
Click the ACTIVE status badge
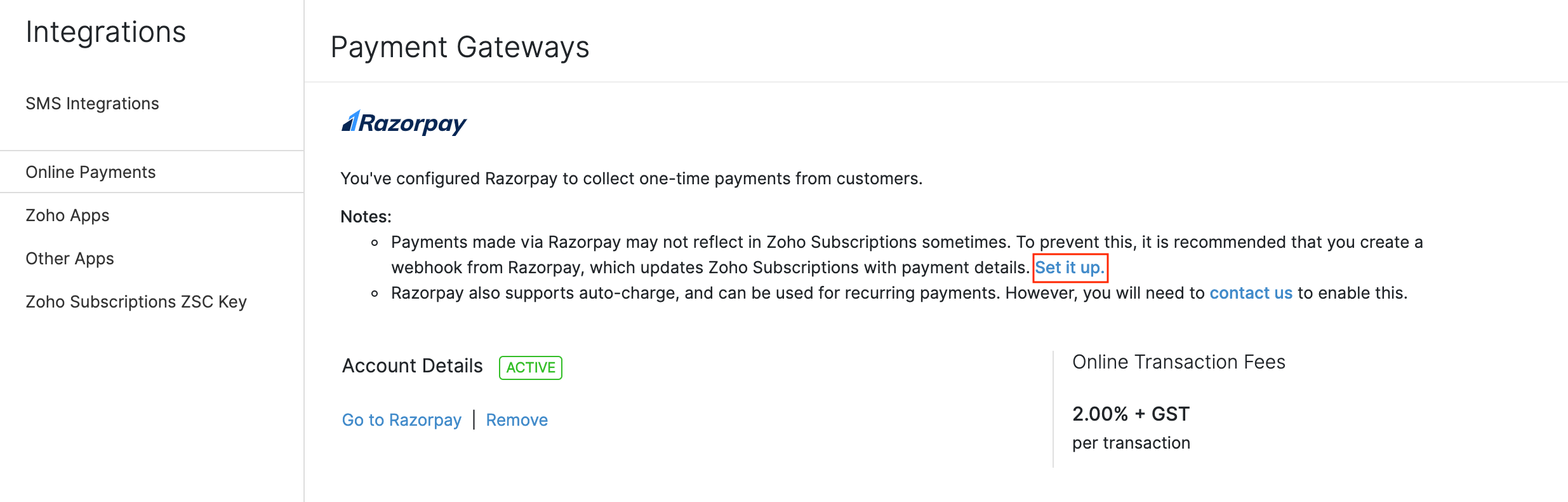[x=530, y=367]
